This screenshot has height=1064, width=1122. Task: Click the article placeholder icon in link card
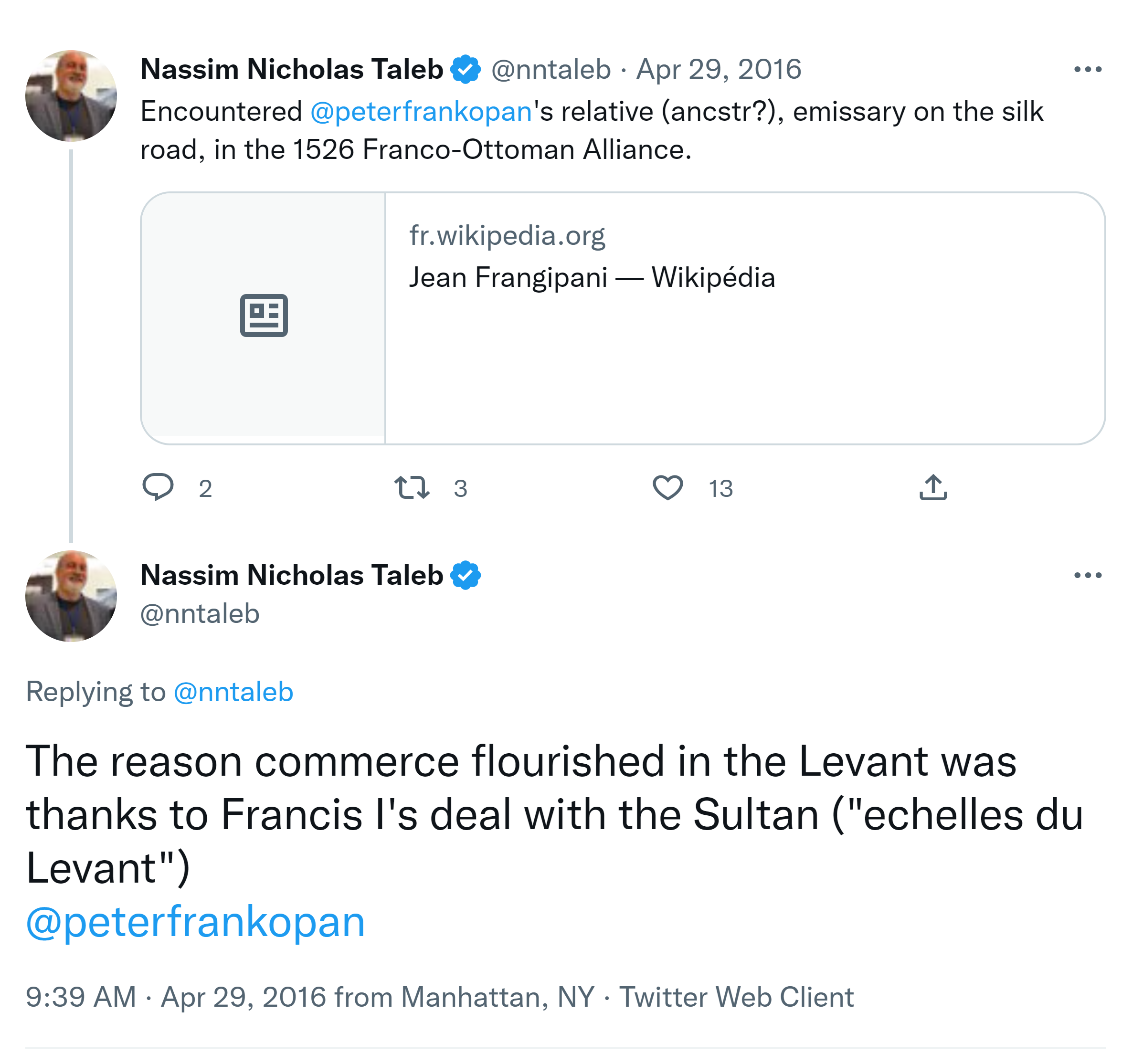264,316
